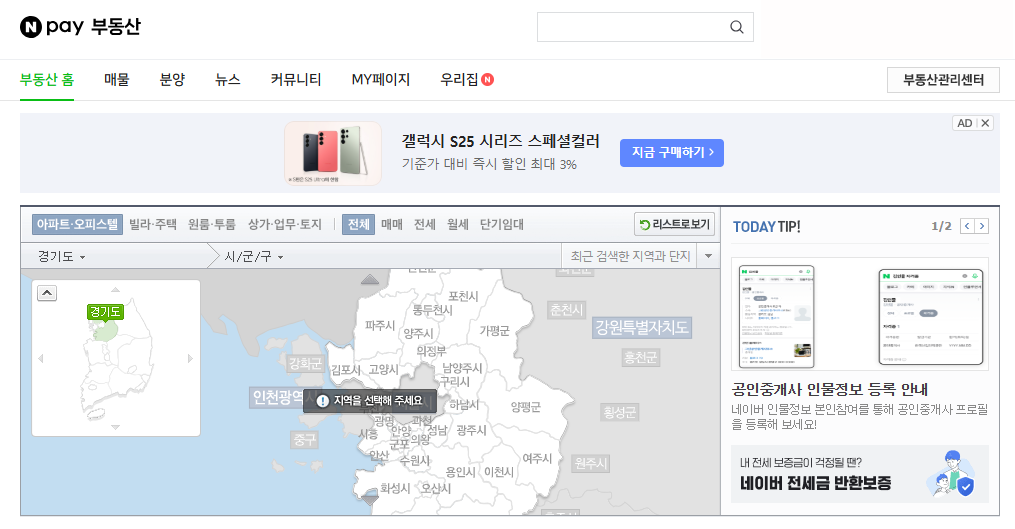Select 월세 trade type filter
Image resolution: width=1015 pixels, height=529 pixels.
click(458, 224)
